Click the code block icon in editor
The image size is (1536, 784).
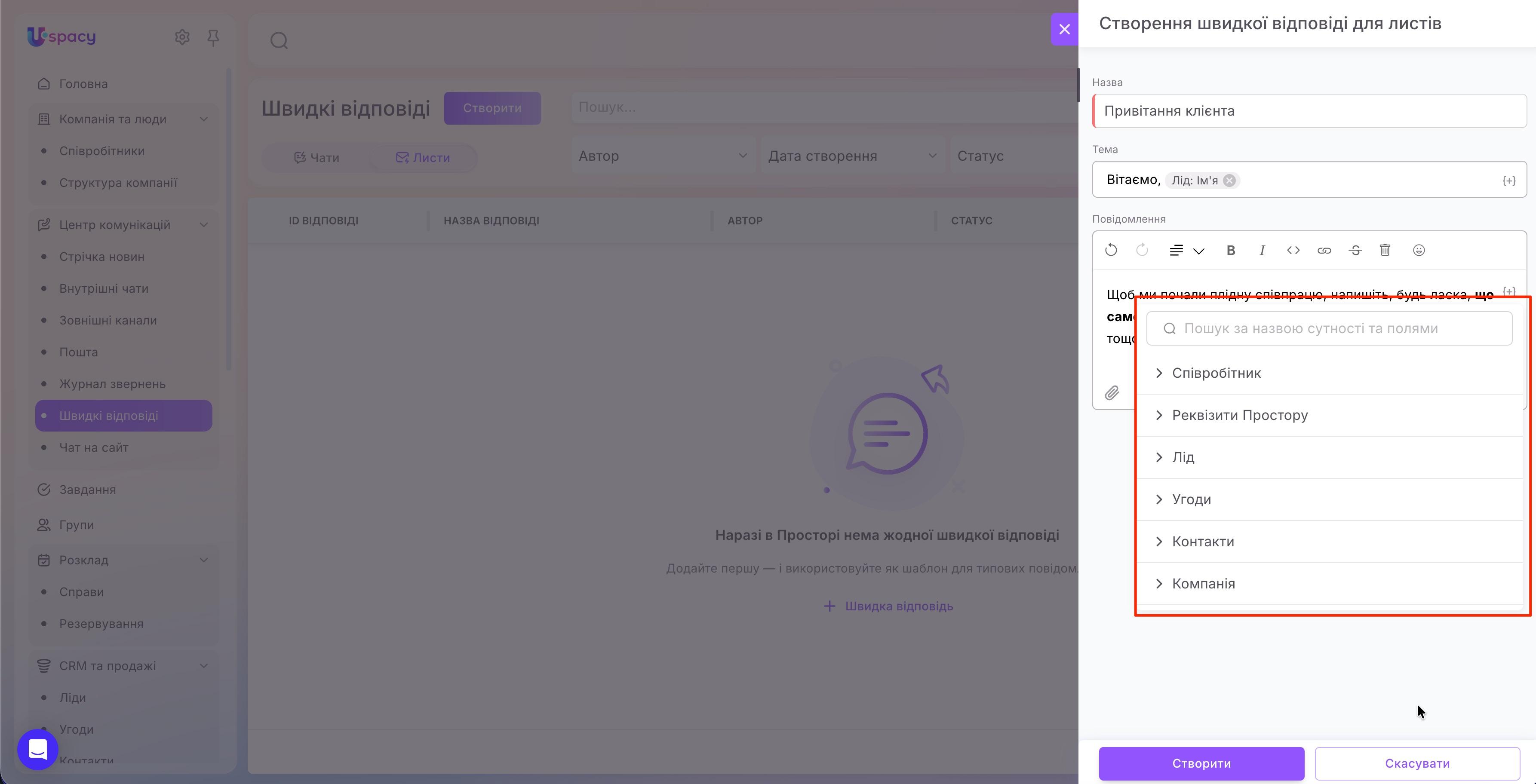coord(1293,251)
